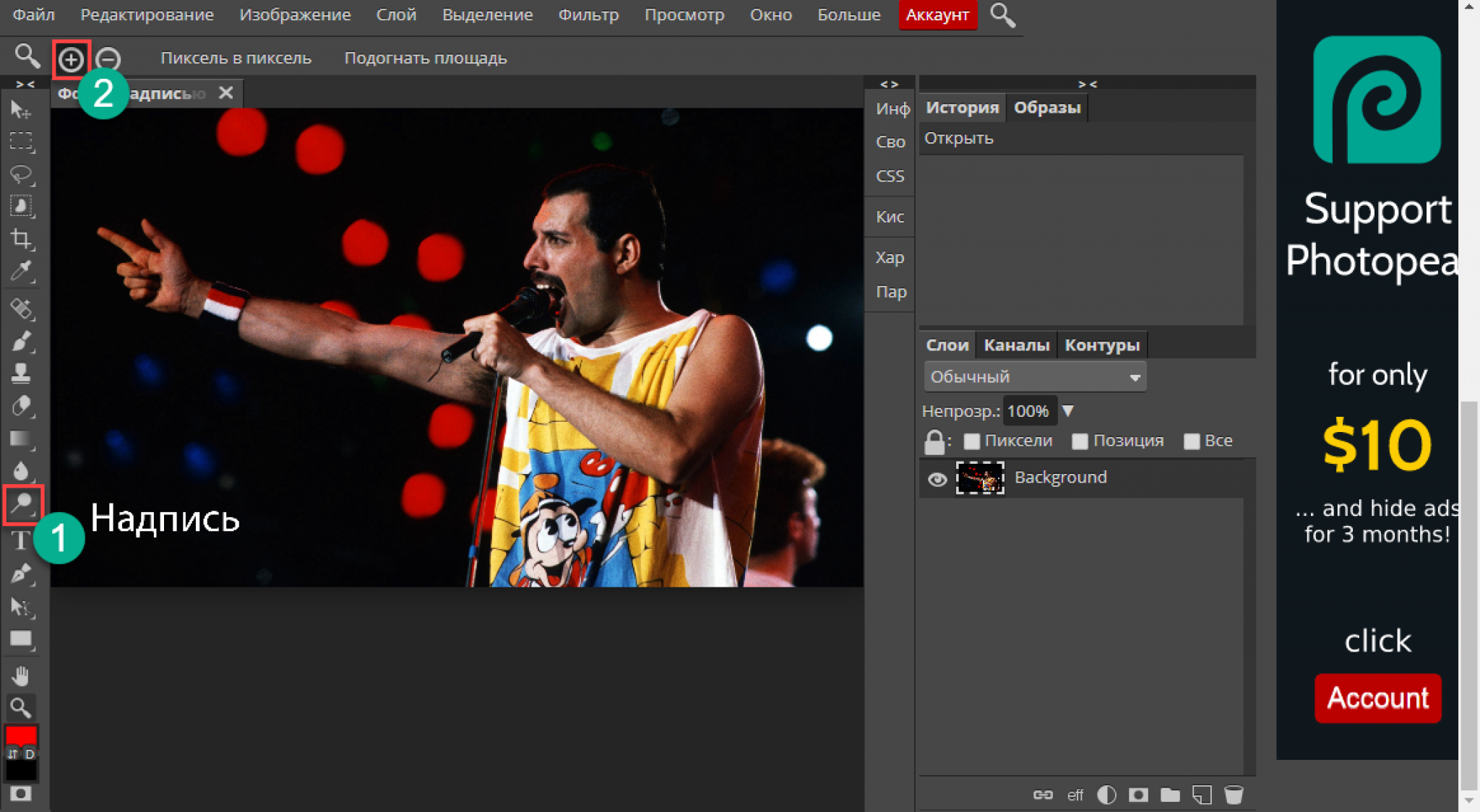Image resolution: width=1480 pixels, height=812 pixels.
Task: Select the Brush tool
Action: tap(21, 341)
